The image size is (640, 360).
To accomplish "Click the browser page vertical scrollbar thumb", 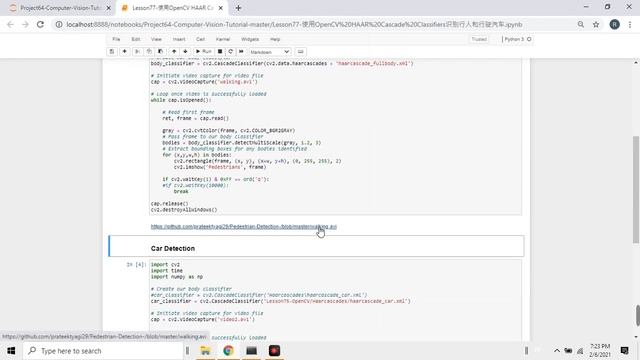I will (x=636, y=190).
